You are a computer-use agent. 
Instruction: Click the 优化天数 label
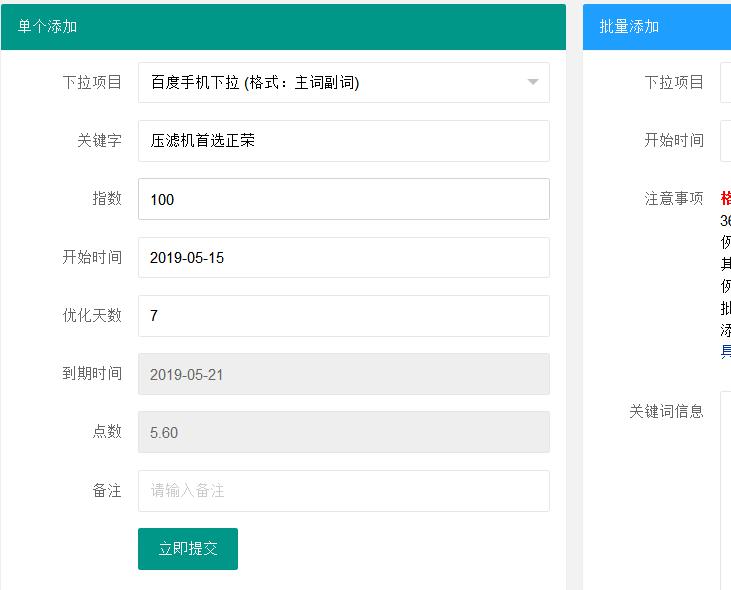tap(92, 316)
